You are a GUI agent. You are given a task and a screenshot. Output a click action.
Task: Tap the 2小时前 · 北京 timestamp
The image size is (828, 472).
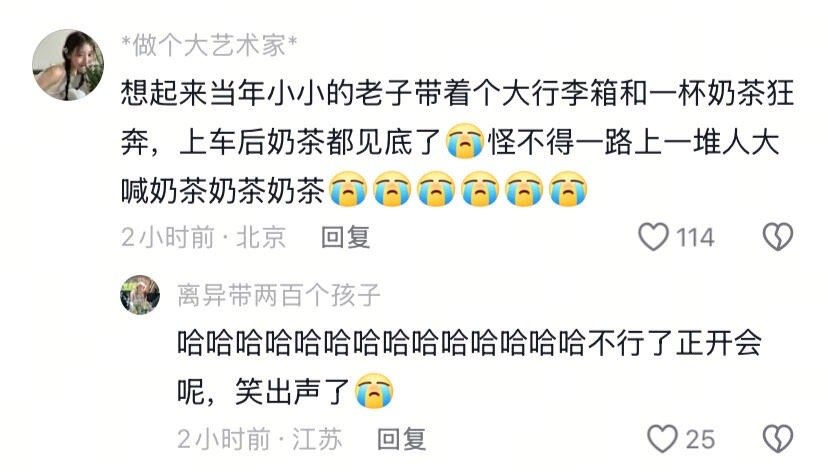coord(204,237)
